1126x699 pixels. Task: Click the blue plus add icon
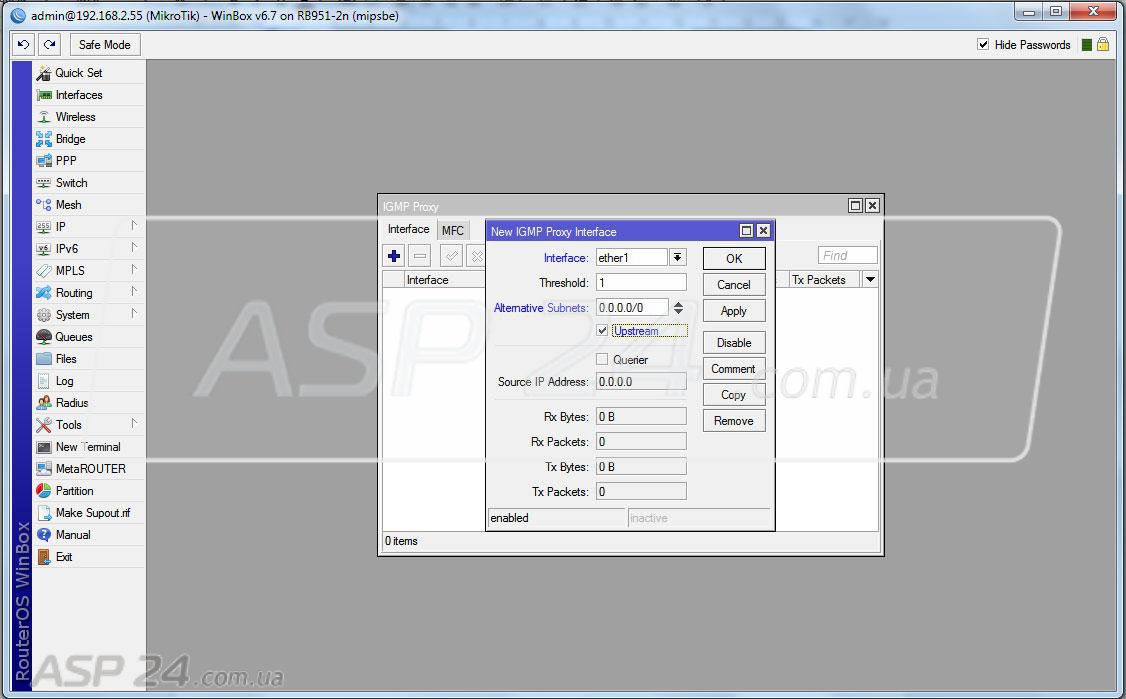coord(394,256)
